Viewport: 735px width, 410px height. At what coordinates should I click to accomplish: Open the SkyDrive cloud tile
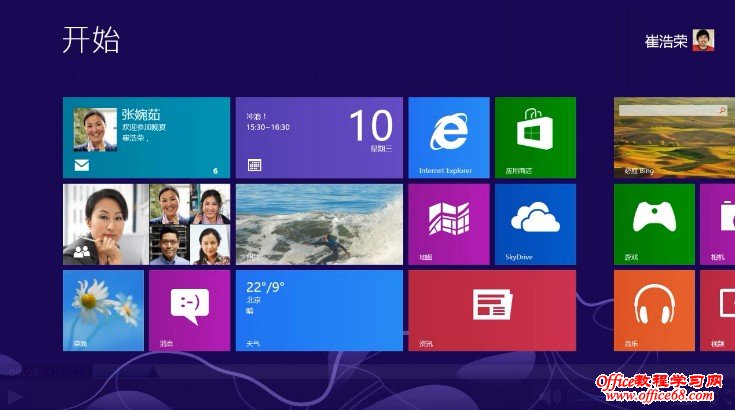[535, 224]
